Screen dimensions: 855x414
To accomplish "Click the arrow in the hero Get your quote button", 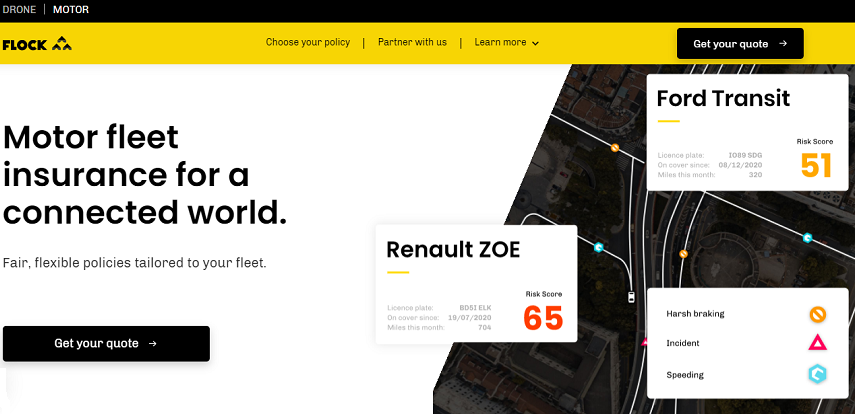I will [152, 344].
